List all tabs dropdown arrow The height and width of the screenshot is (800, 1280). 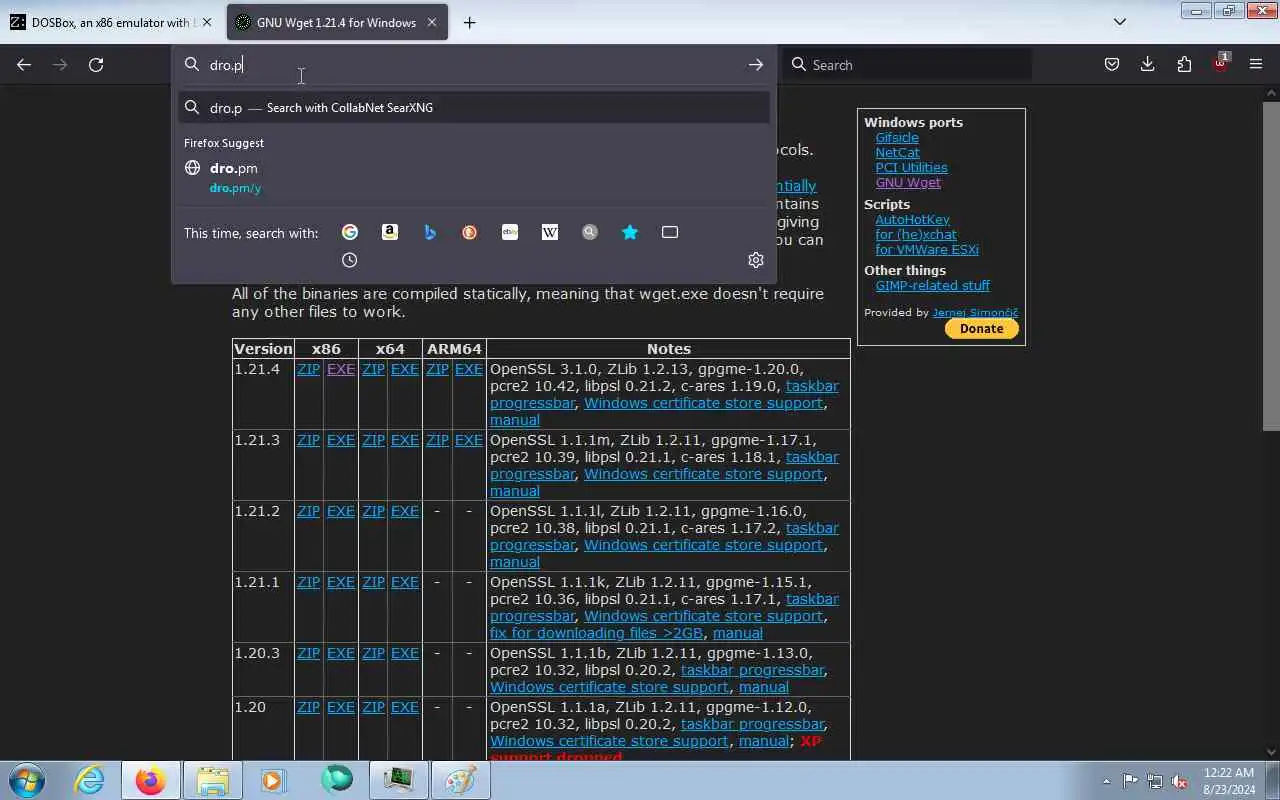tap(1120, 22)
